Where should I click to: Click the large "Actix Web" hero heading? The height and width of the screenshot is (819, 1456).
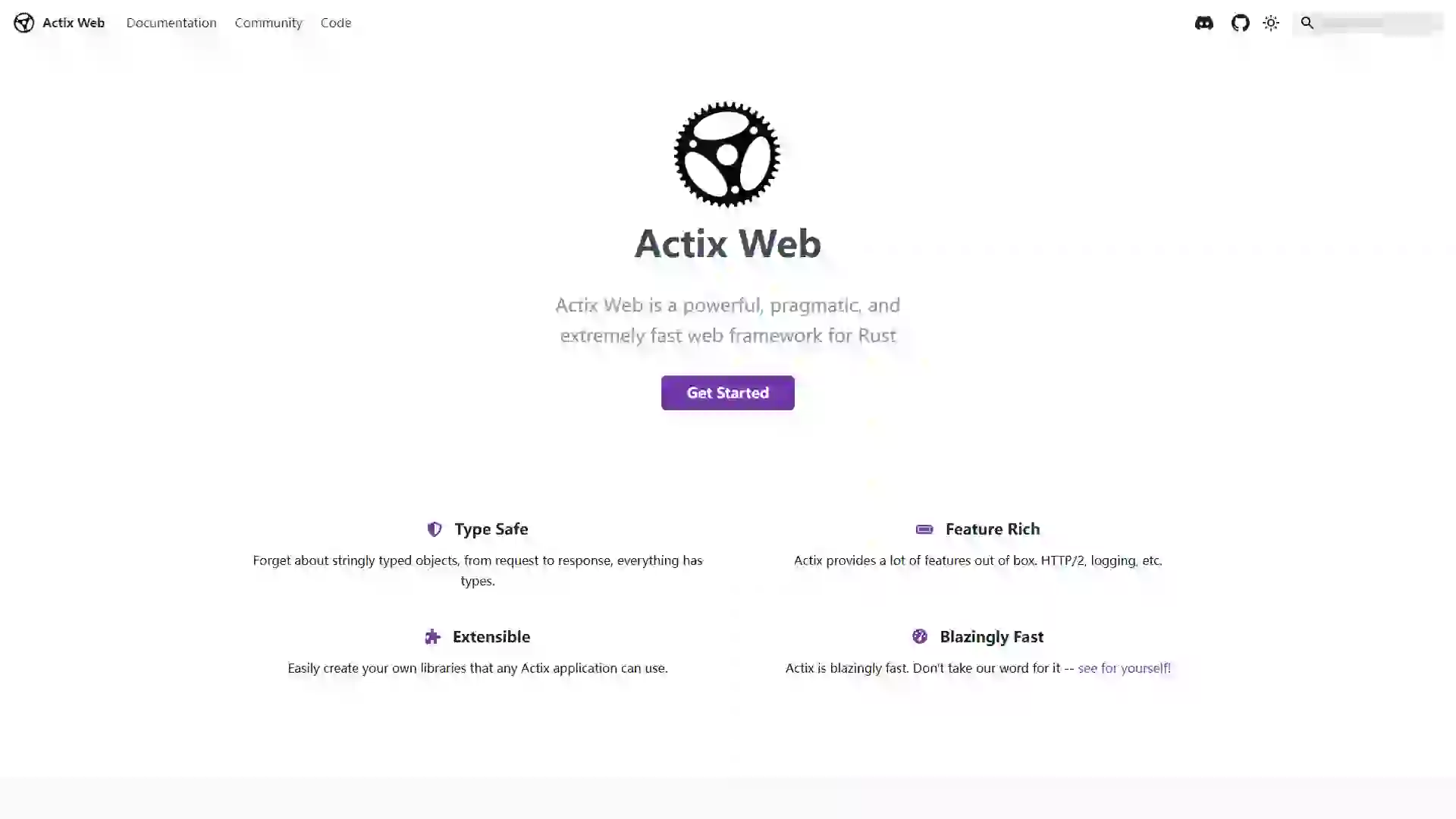tap(728, 243)
